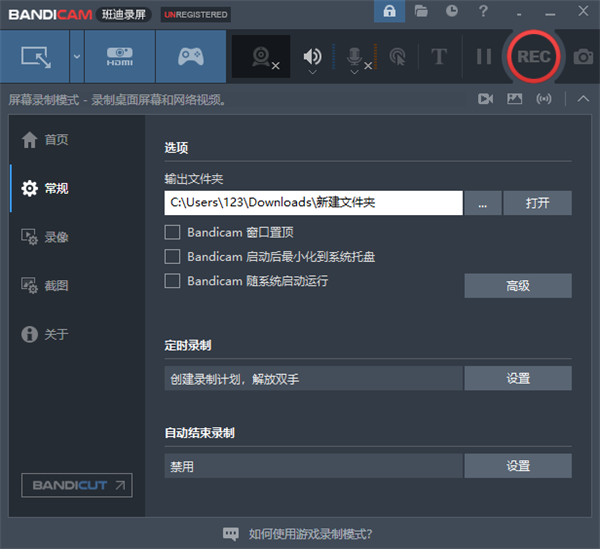
Task: Take screenshot with camera icon
Action: (x=583, y=57)
